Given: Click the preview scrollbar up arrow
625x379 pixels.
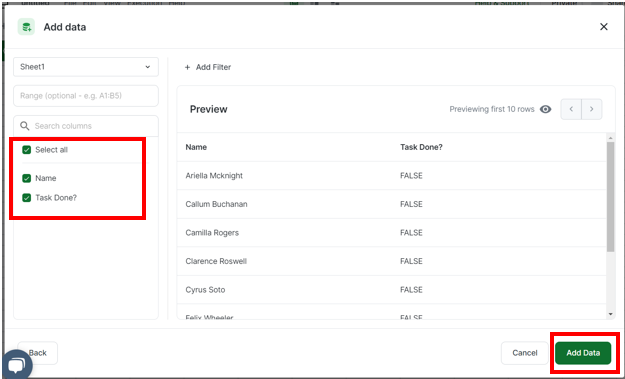Looking at the screenshot, I should pos(611,138).
